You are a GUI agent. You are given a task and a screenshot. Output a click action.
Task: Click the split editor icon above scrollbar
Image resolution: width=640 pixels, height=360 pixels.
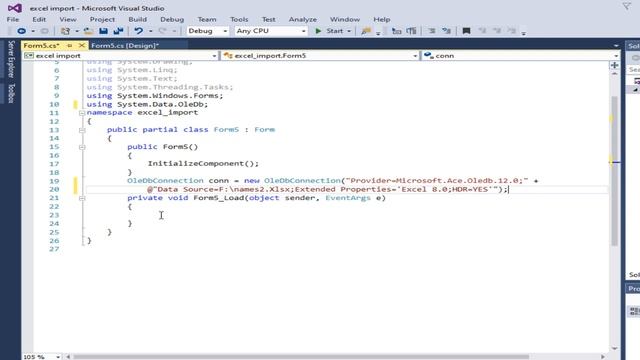(x=615, y=65)
